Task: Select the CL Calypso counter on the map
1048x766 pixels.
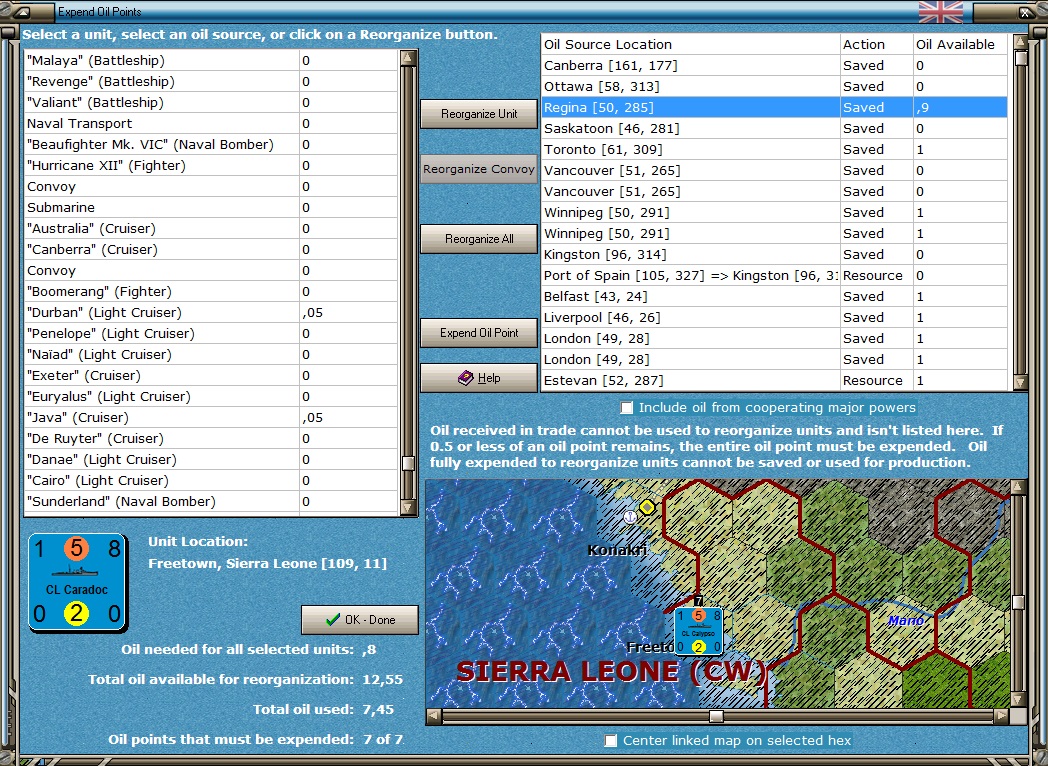Action: click(698, 632)
